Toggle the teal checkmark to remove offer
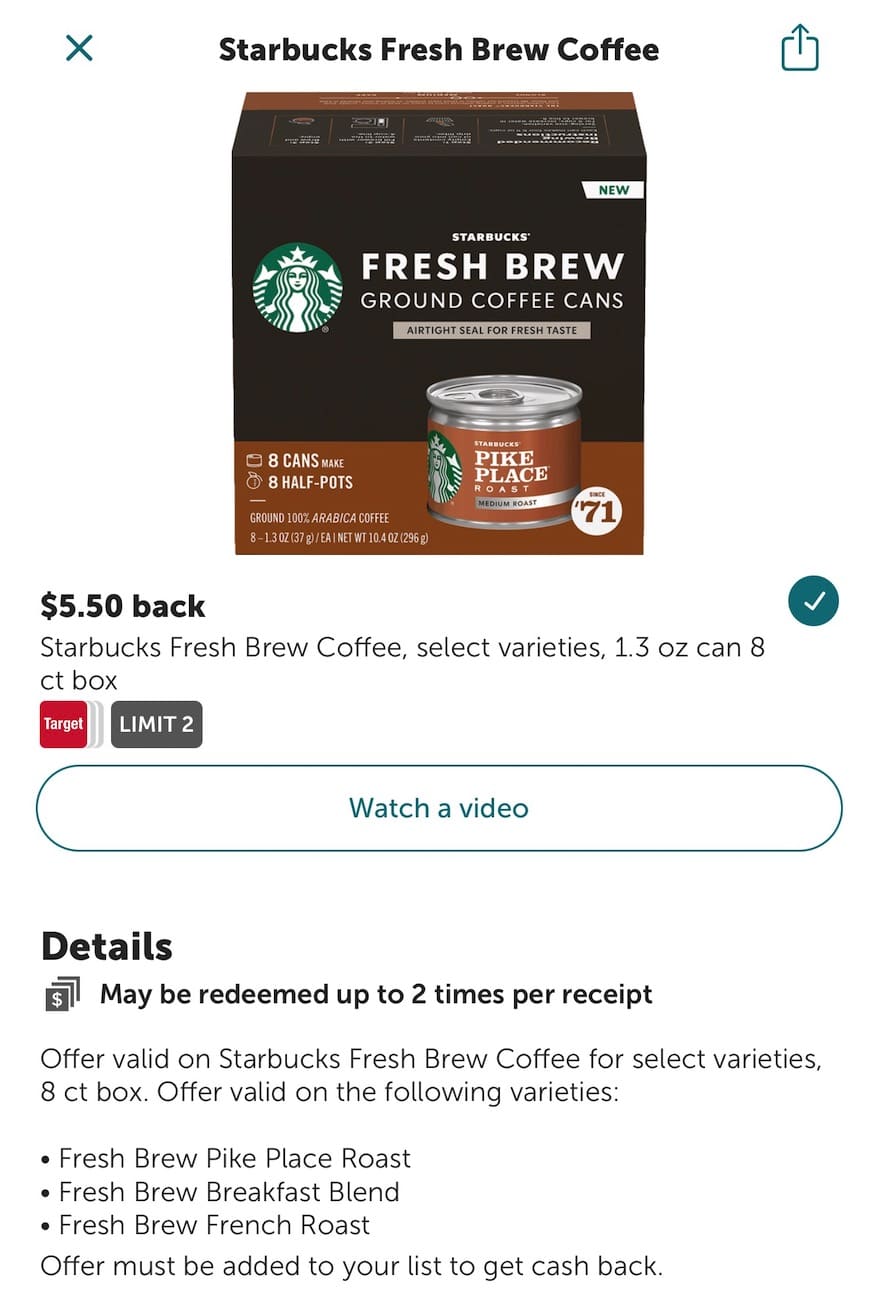 (x=813, y=601)
